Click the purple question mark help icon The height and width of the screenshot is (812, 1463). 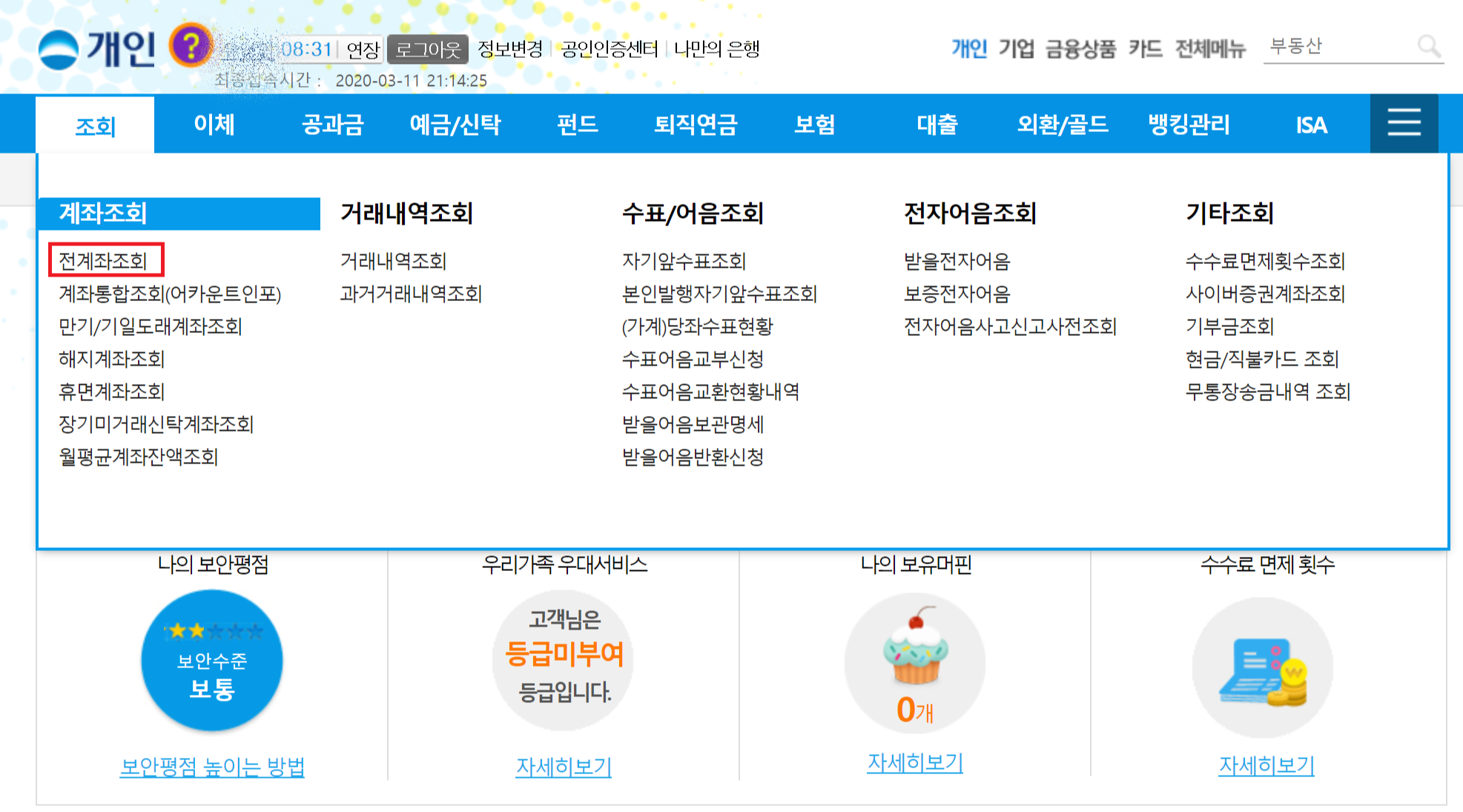(x=191, y=46)
